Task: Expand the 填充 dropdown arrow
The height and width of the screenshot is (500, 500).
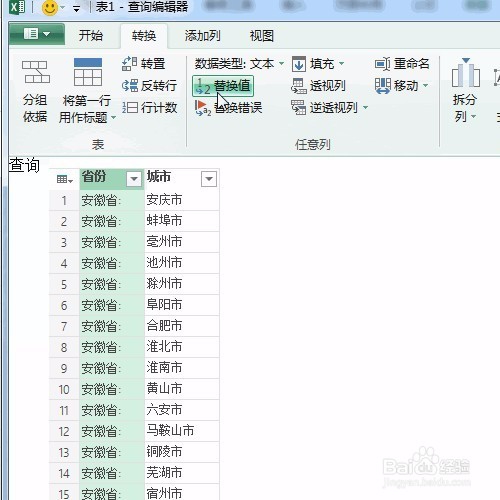Action: click(341, 63)
